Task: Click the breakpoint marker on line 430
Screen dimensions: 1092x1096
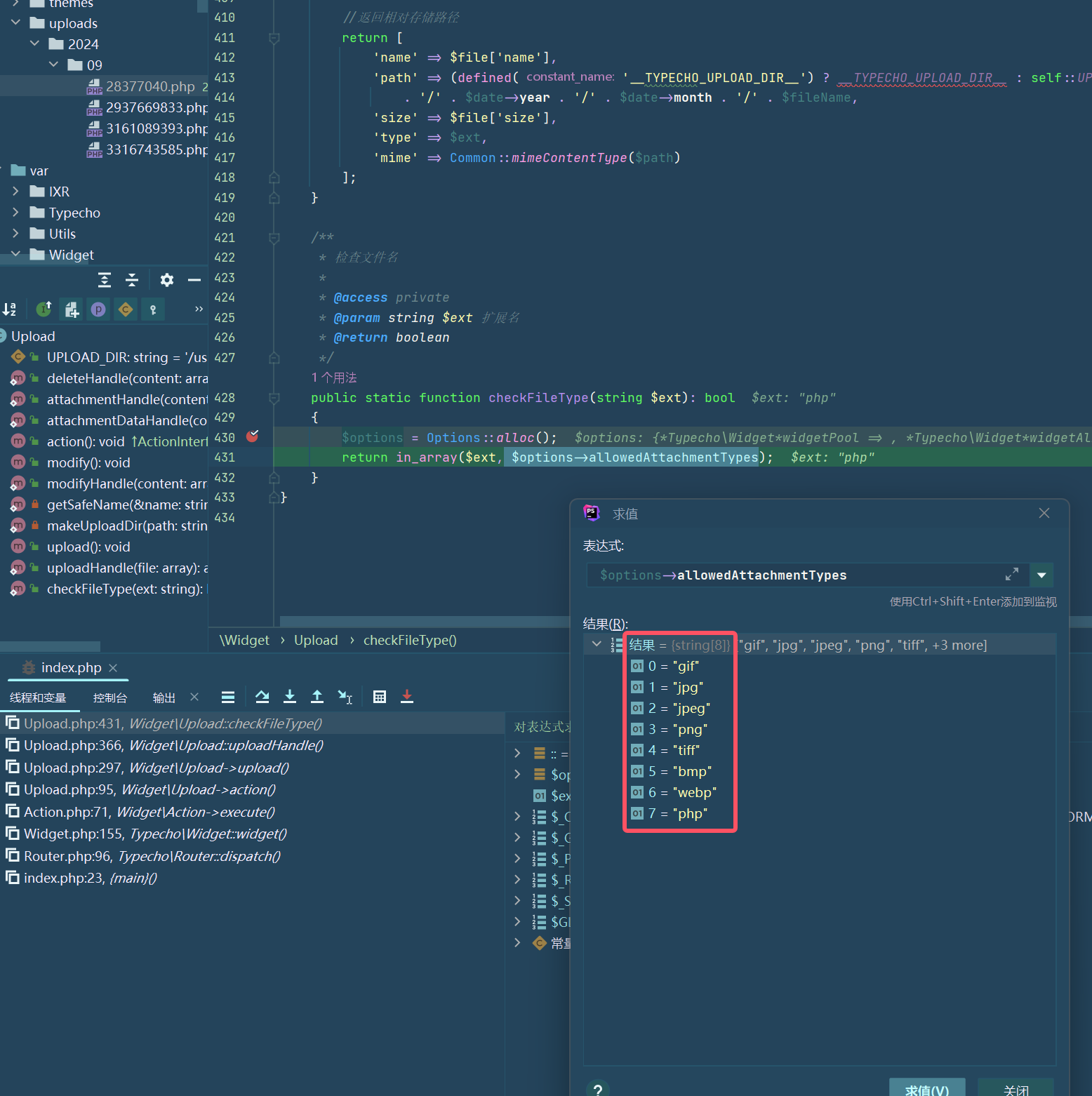Action: (x=252, y=437)
